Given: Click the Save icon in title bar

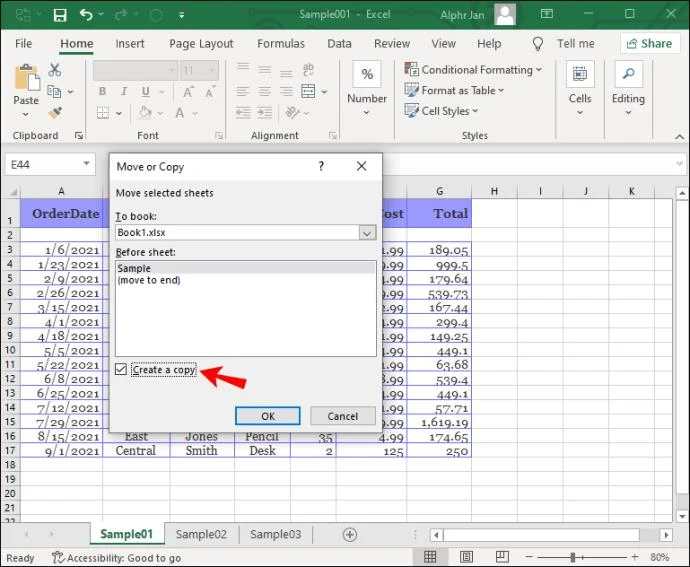Looking at the screenshot, I should (59, 15).
